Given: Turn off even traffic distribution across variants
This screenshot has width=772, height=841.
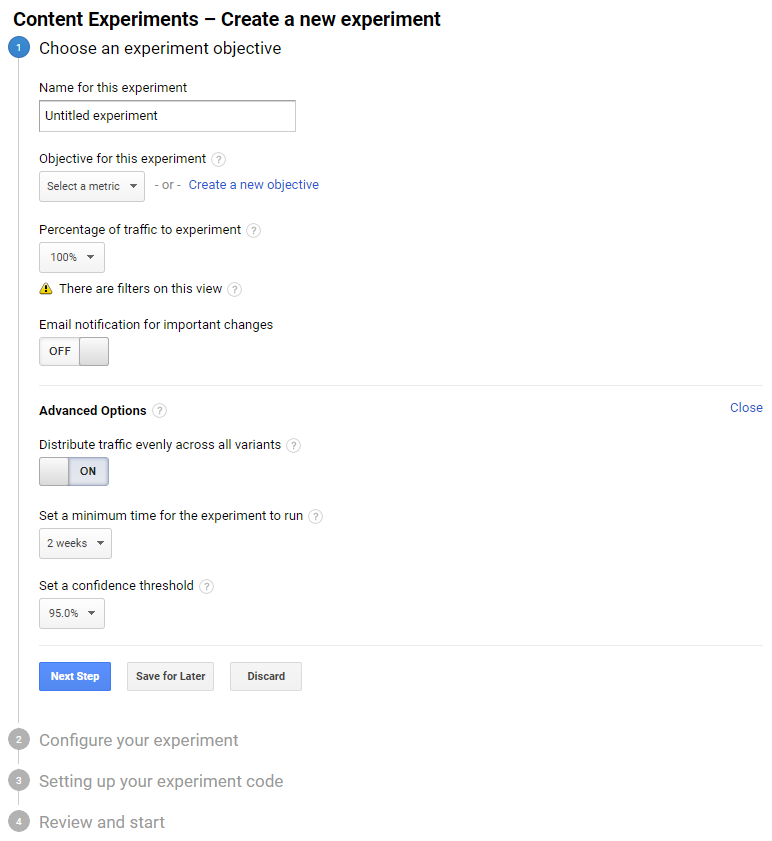Looking at the screenshot, I should click(x=57, y=471).
